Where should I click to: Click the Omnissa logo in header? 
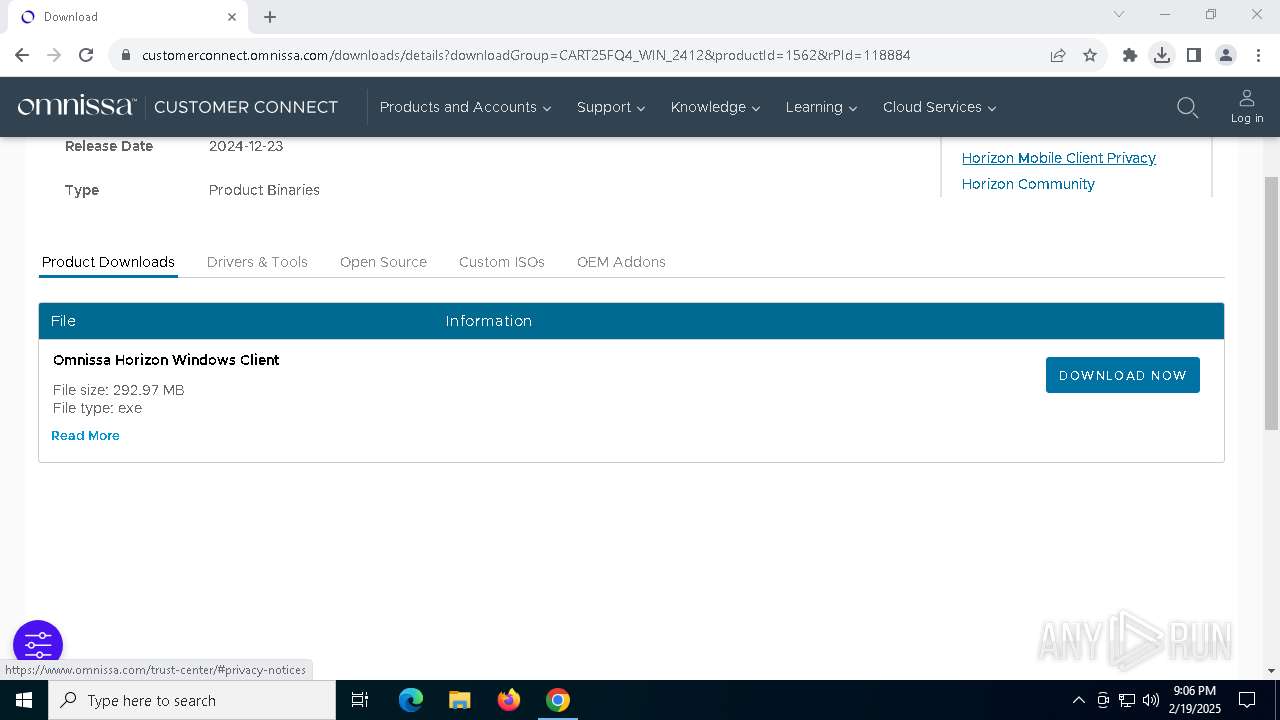click(x=77, y=106)
